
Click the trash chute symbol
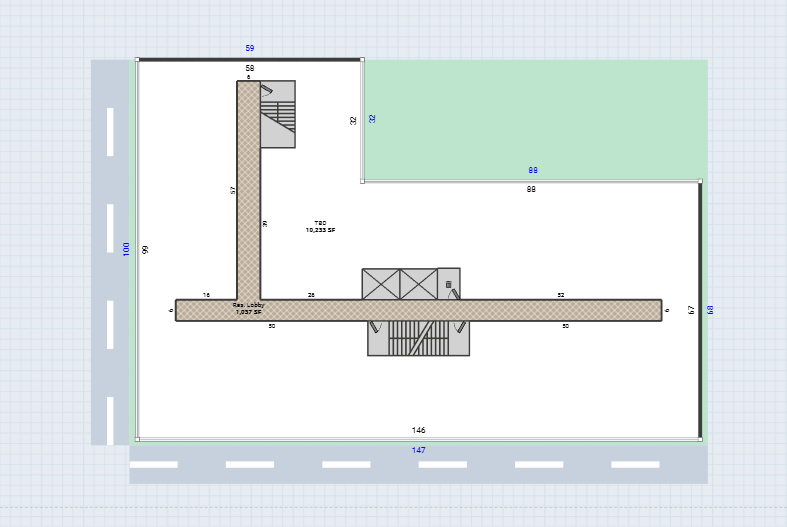point(449,285)
